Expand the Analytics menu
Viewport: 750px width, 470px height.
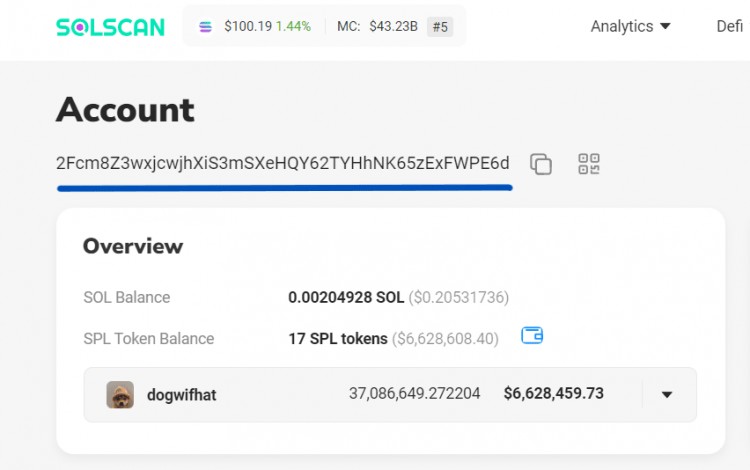pyautogui.click(x=630, y=26)
